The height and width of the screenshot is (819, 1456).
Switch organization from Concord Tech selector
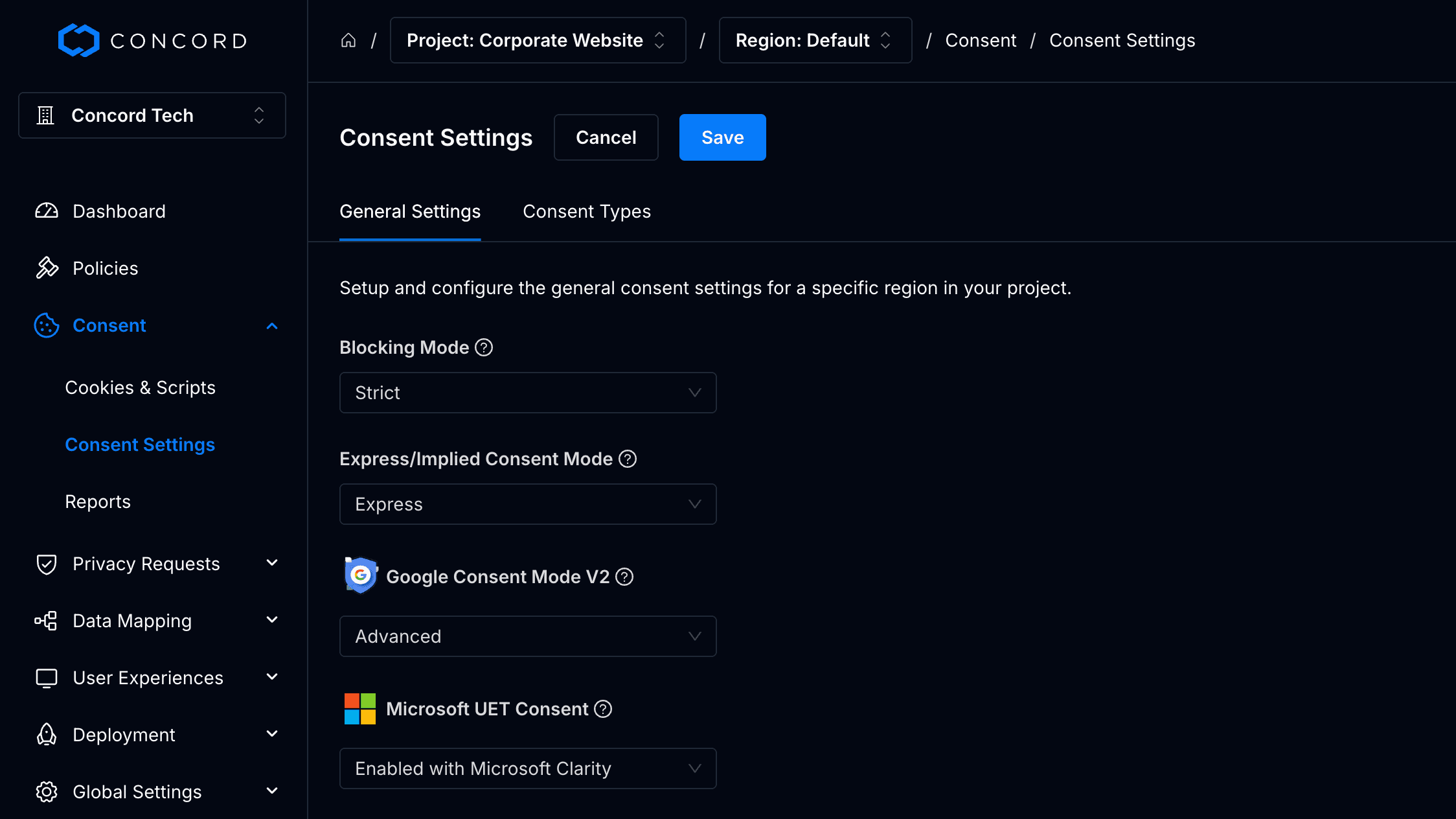152,115
